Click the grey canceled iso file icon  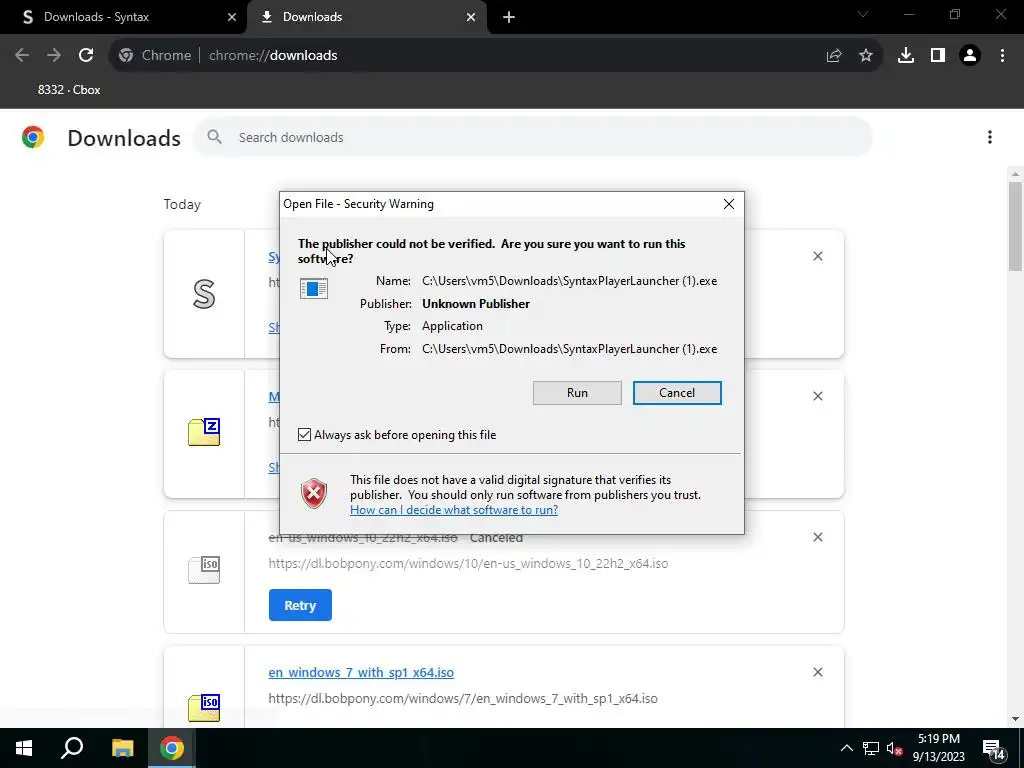(204, 569)
